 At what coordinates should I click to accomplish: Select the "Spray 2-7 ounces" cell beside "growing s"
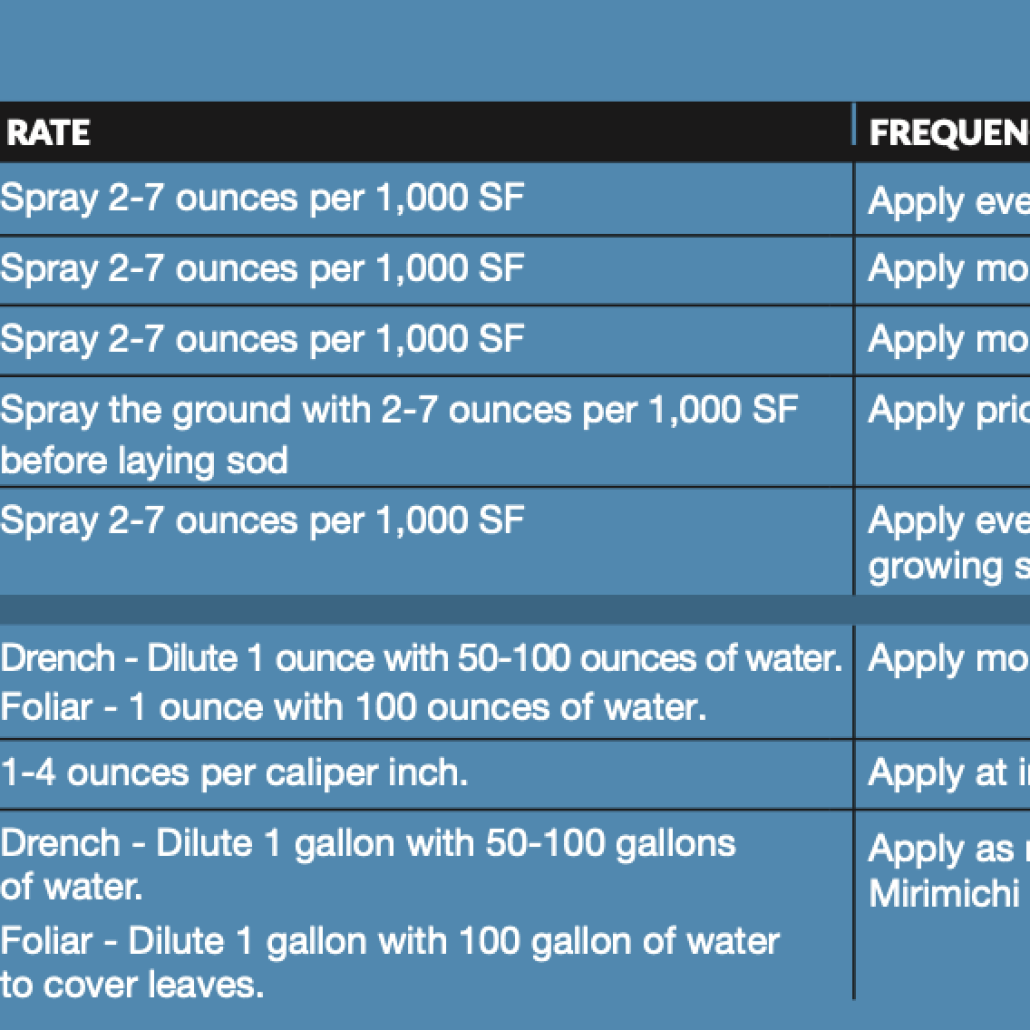[x=262, y=520]
